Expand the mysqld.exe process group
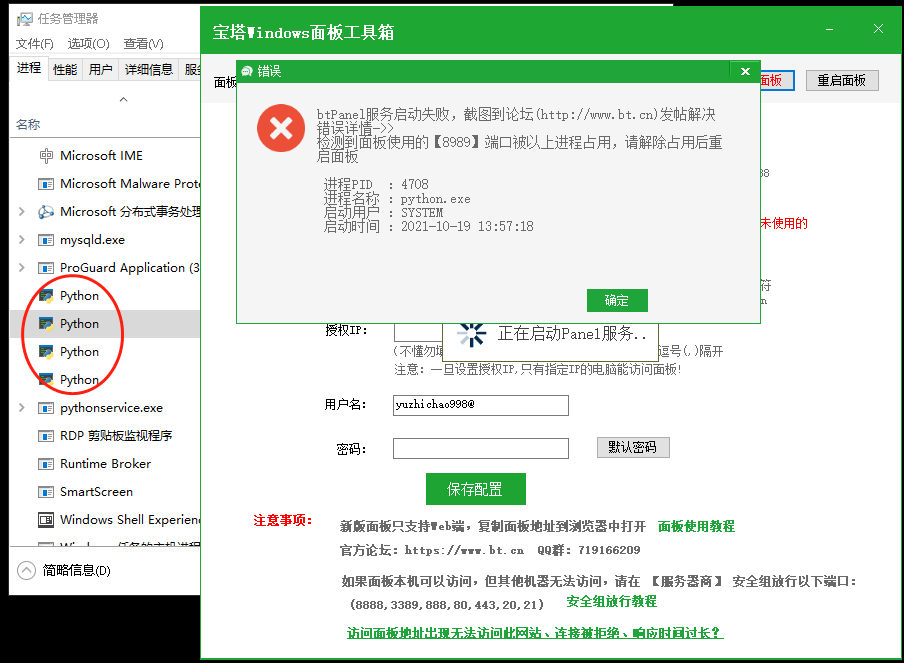 (x=22, y=239)
